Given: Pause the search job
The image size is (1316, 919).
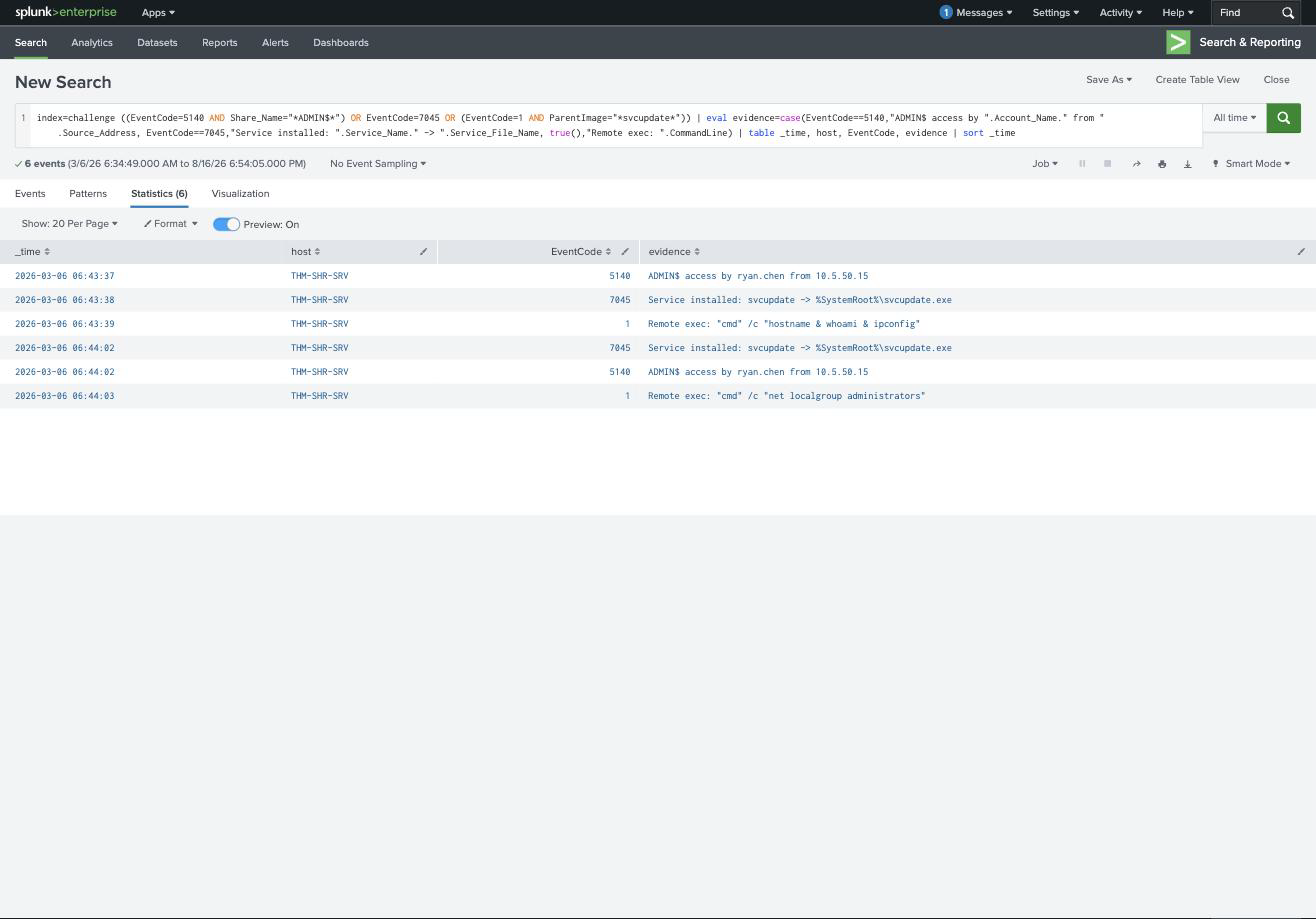Looking at the screenshot, I should [1082, 164].
